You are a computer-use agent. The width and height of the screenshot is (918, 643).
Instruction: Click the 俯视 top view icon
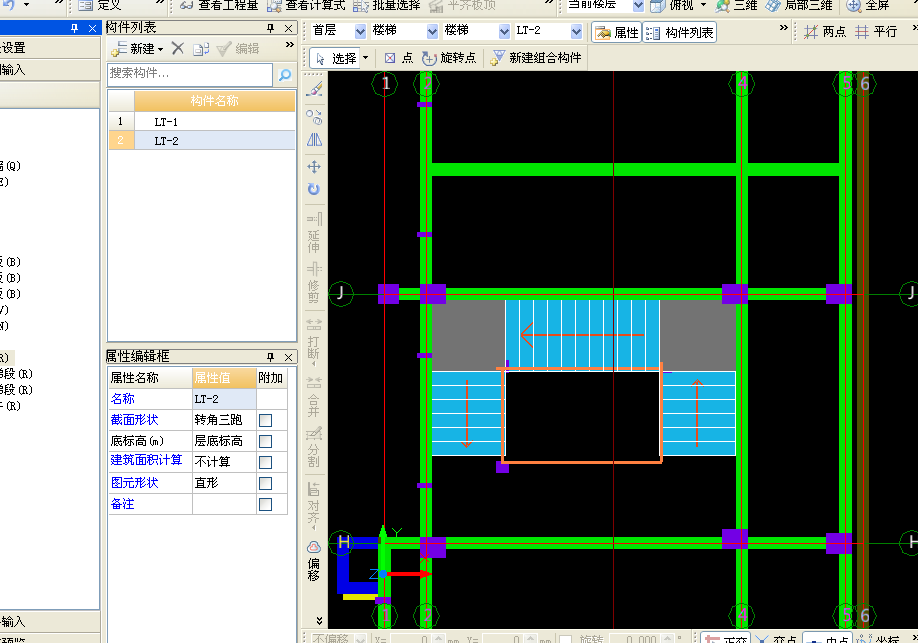pos(658,5)
